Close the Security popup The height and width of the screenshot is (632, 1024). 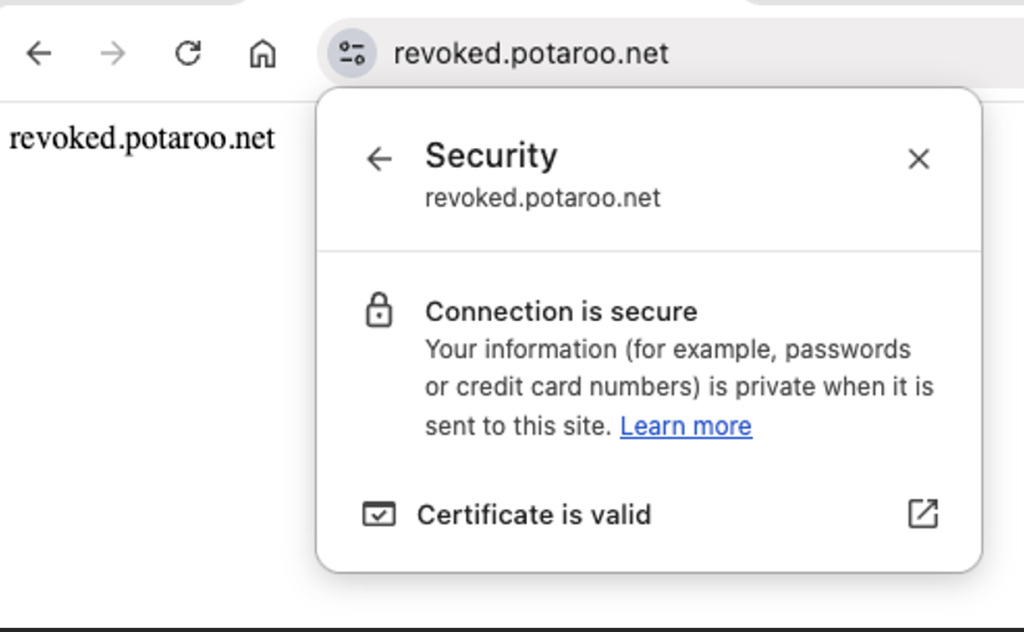click(918, 159)
